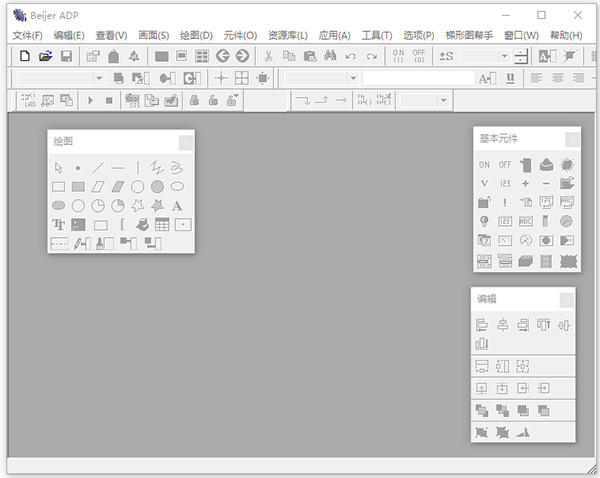Screen dimensions: 600x478
Task: Toggle the ON (1) state toolbar button
Action: 398,56
